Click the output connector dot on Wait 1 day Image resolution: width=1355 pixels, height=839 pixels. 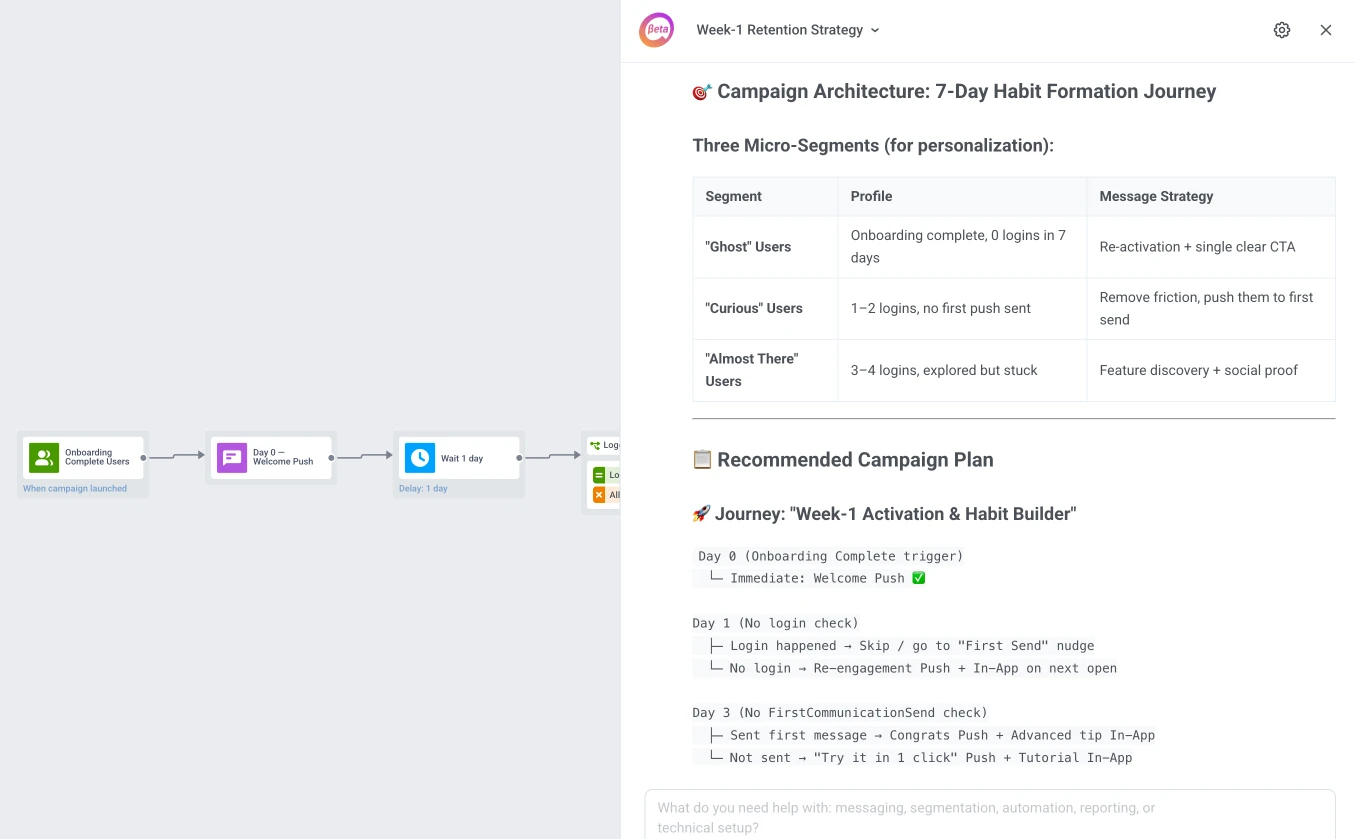pyautogui.click(x=519, y=457)
